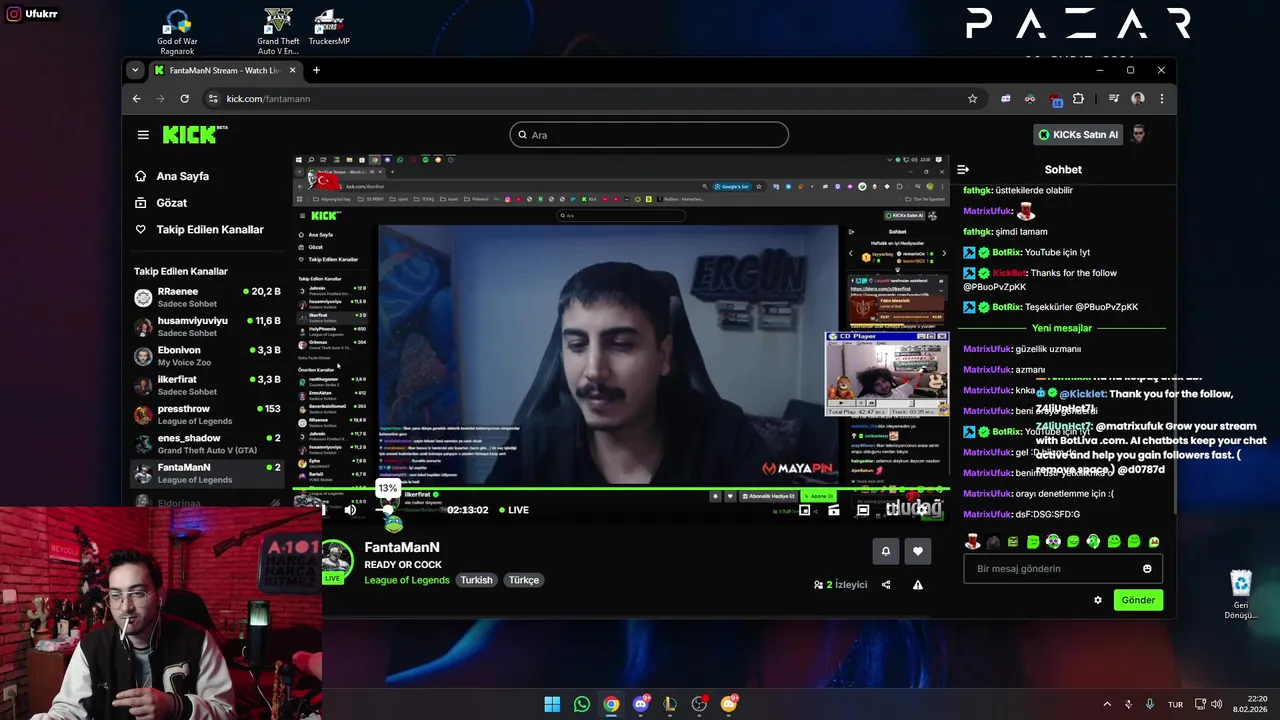Click the Türkçe tag

pyautogui.click(x=523, y=580)
